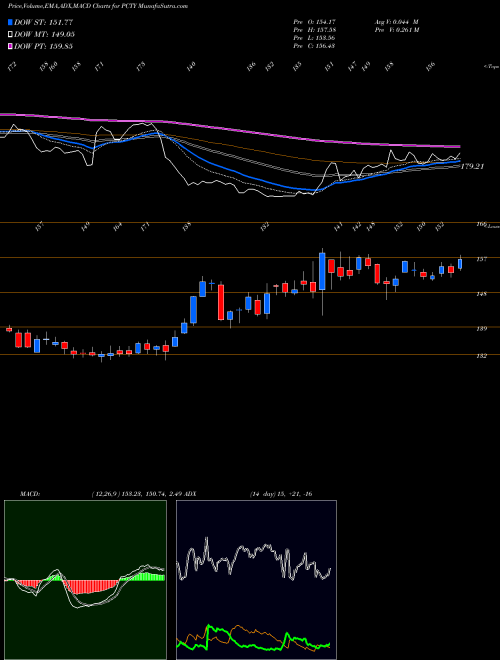The width and height of the screenshot is (500, 660).
Task: Click the white DOW MT legend swatch
Action: 10,34
